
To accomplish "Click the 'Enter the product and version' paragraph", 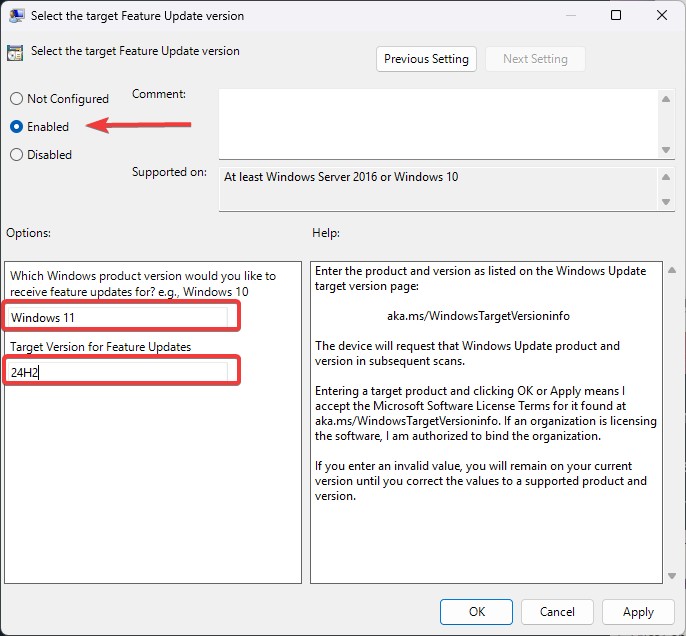I will coord(480,278).
